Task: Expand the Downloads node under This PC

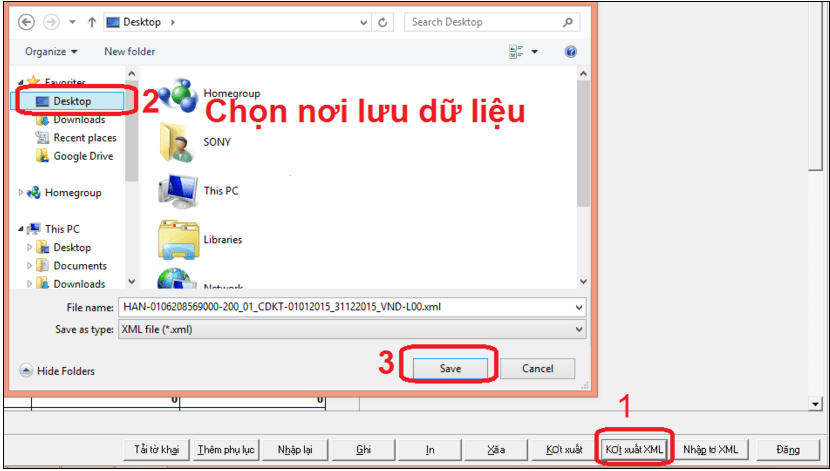Action: click(x=30, y=284)
